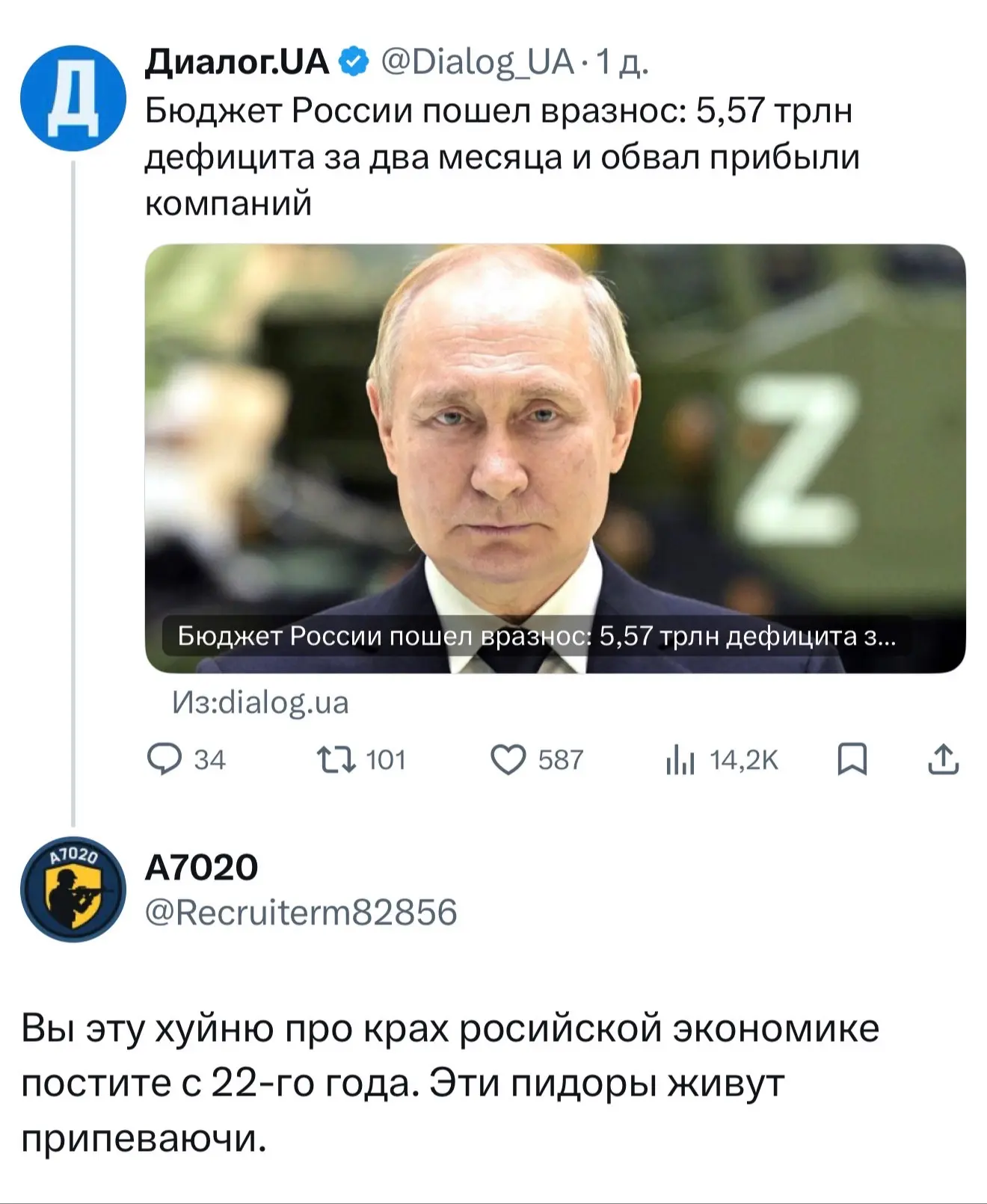
Task: Open the article preview image
Action: click(x=555, y=458)
